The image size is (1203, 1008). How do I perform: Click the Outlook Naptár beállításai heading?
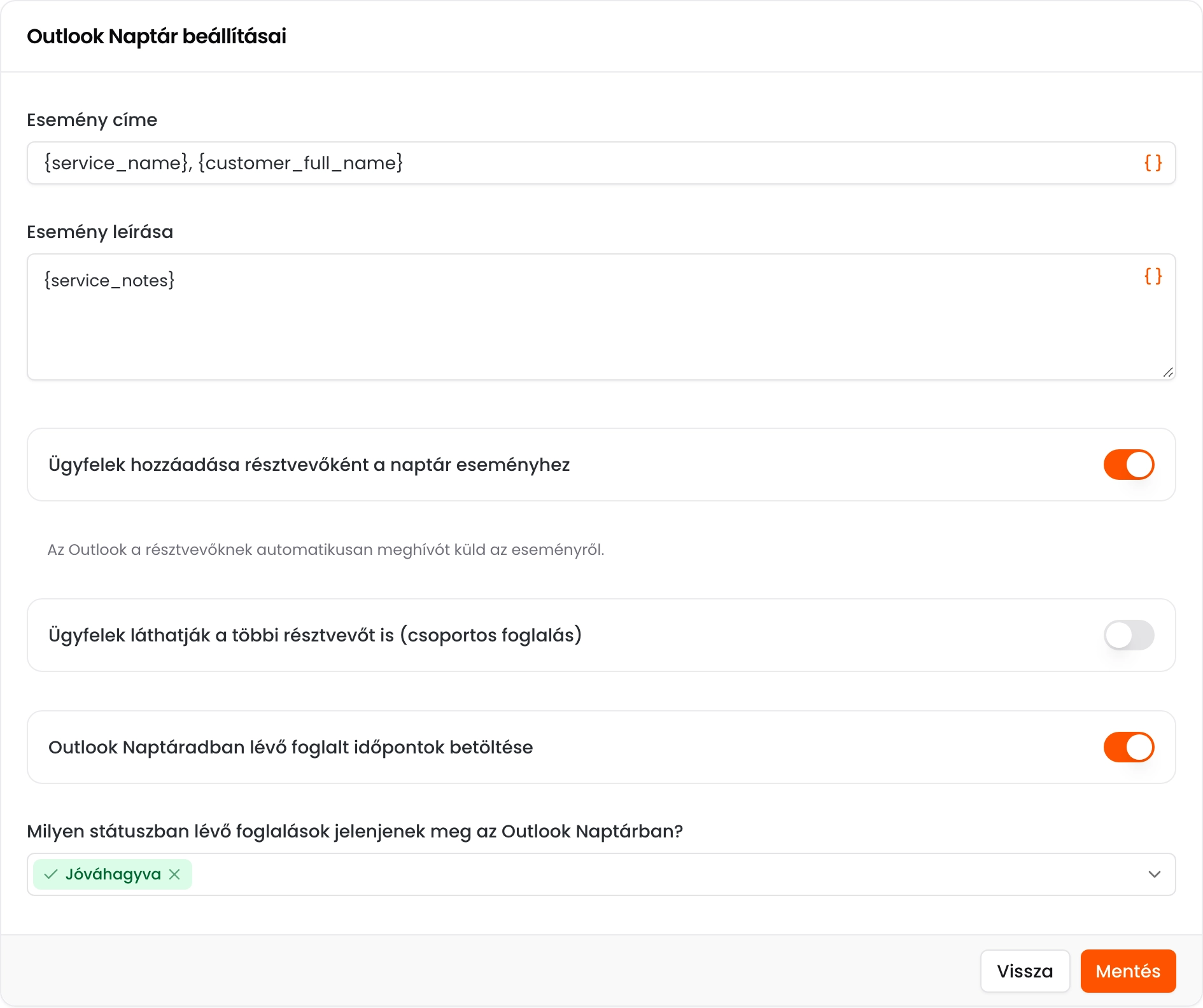[157, 36]
